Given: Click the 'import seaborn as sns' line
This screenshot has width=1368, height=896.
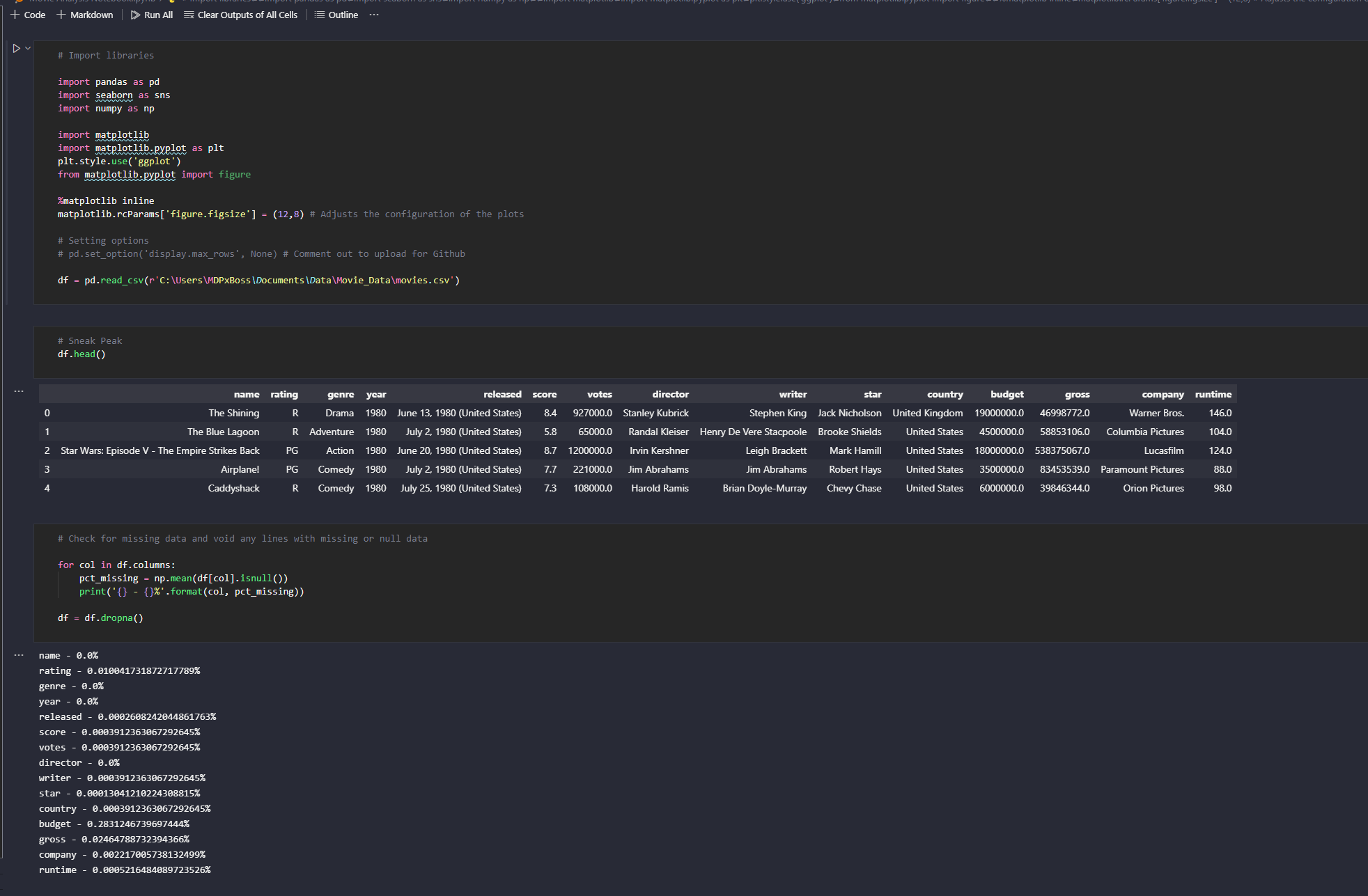Looking at the screenshot, I should (114, 95).
